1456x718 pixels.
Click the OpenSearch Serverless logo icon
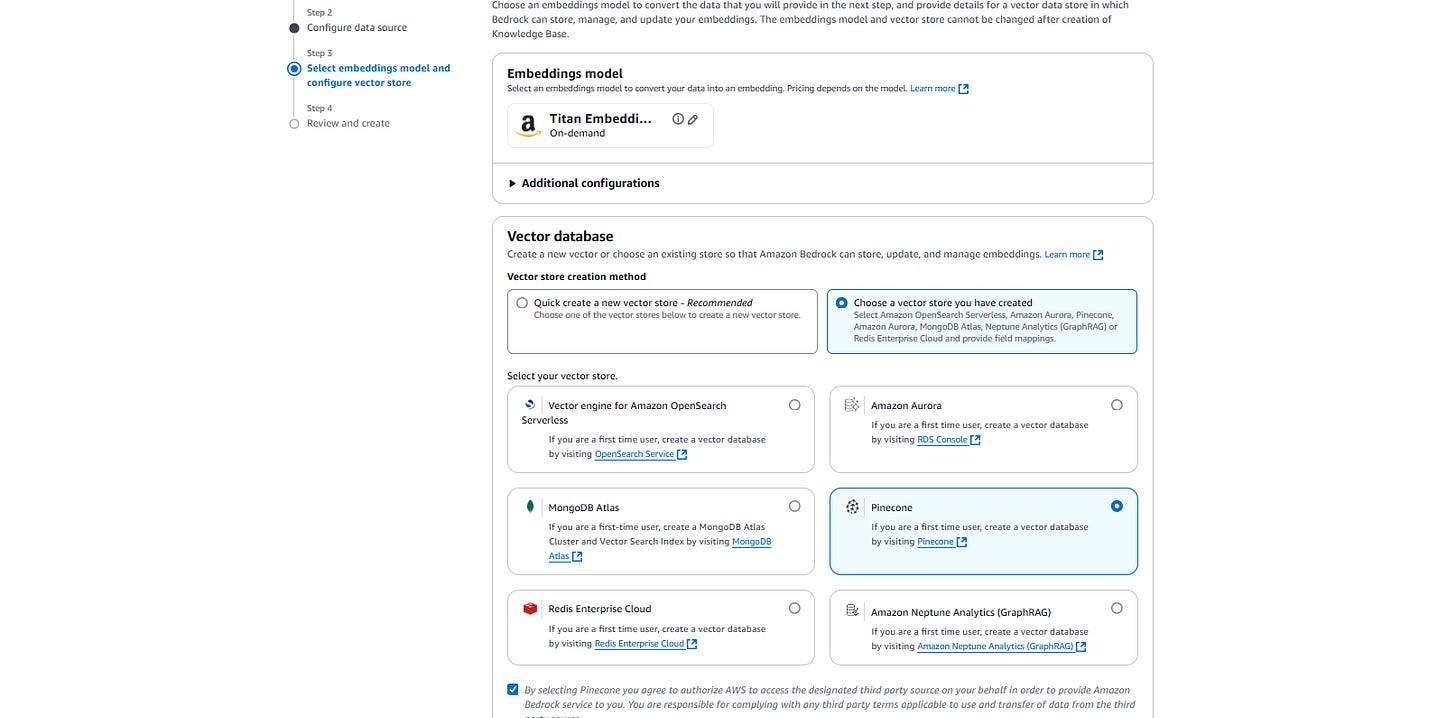pyautogui.click(x=530, y=405)
